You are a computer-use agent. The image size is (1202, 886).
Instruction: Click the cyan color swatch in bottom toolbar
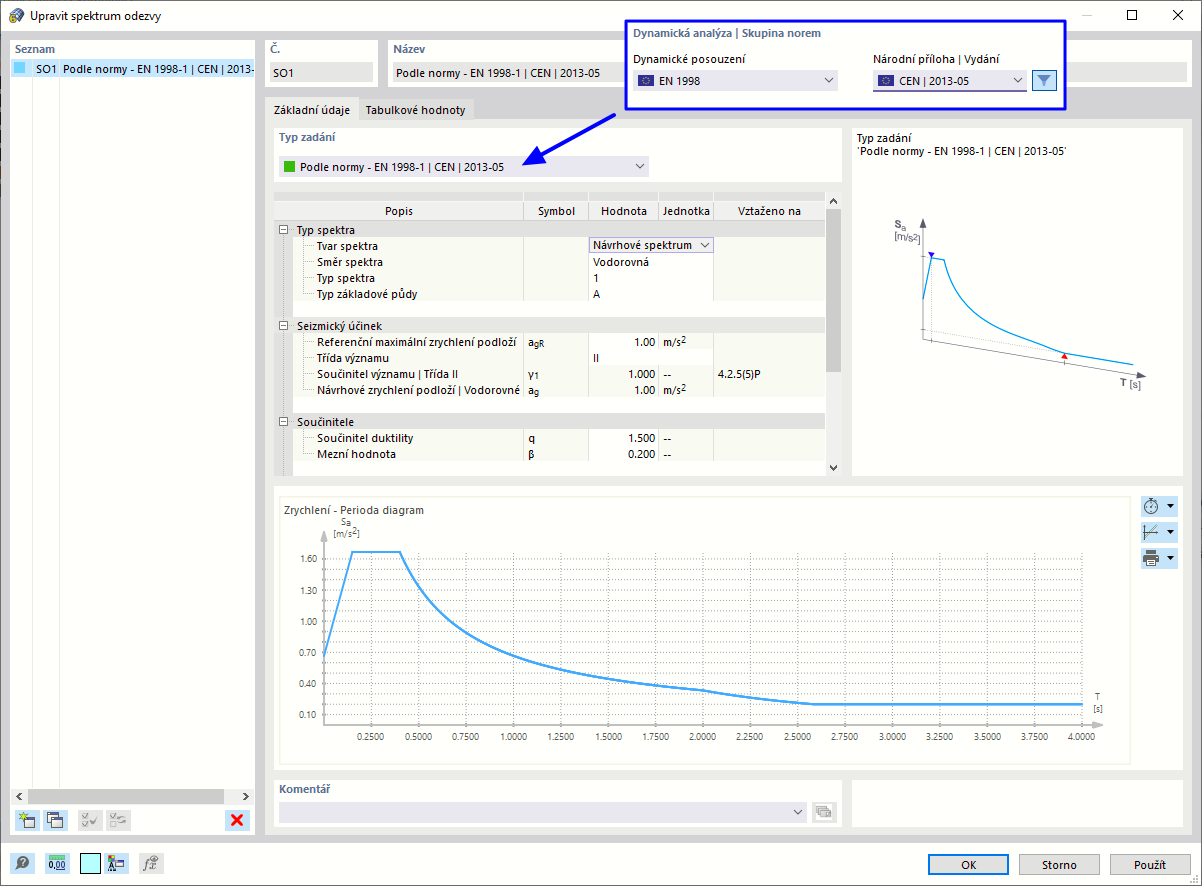(x=90, y=864)
